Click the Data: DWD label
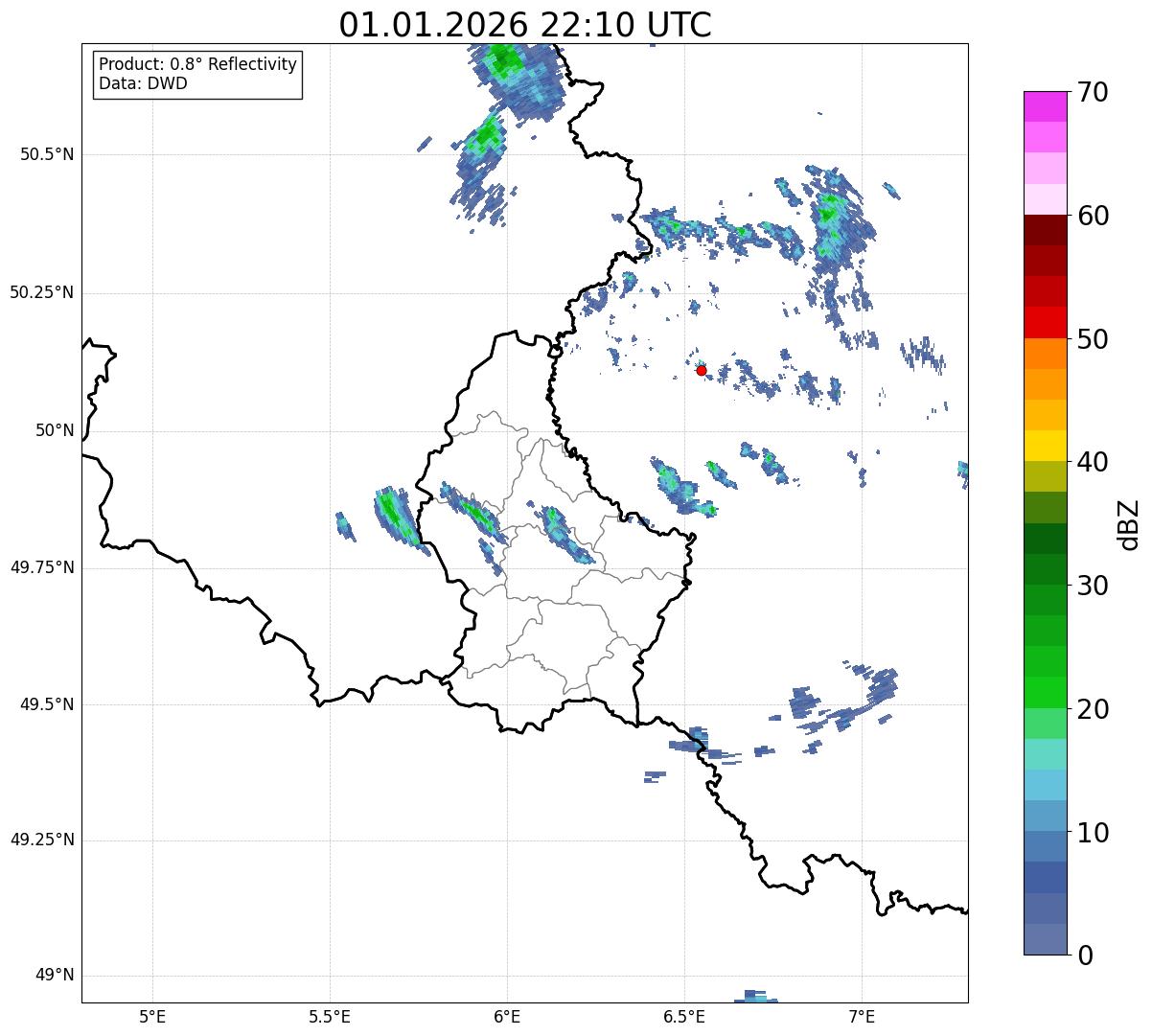This screenshot has height=1036, width=1152. [x=143, y=83]
